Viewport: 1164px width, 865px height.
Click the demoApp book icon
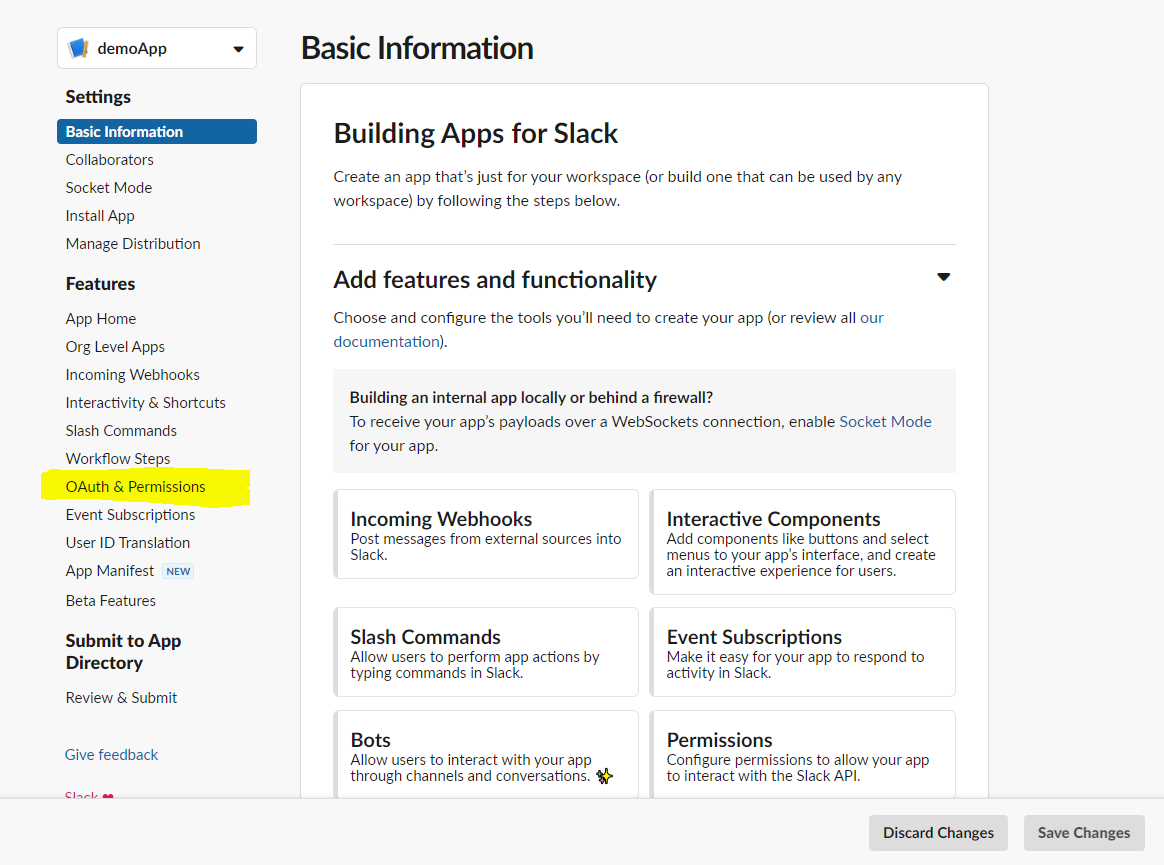click(79, 48)
